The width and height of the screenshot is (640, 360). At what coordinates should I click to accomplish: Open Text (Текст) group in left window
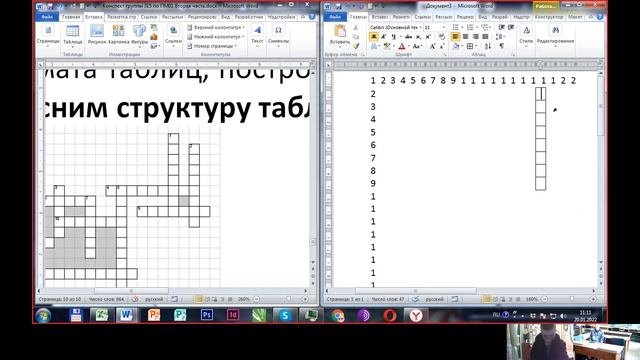click(257, 35)
